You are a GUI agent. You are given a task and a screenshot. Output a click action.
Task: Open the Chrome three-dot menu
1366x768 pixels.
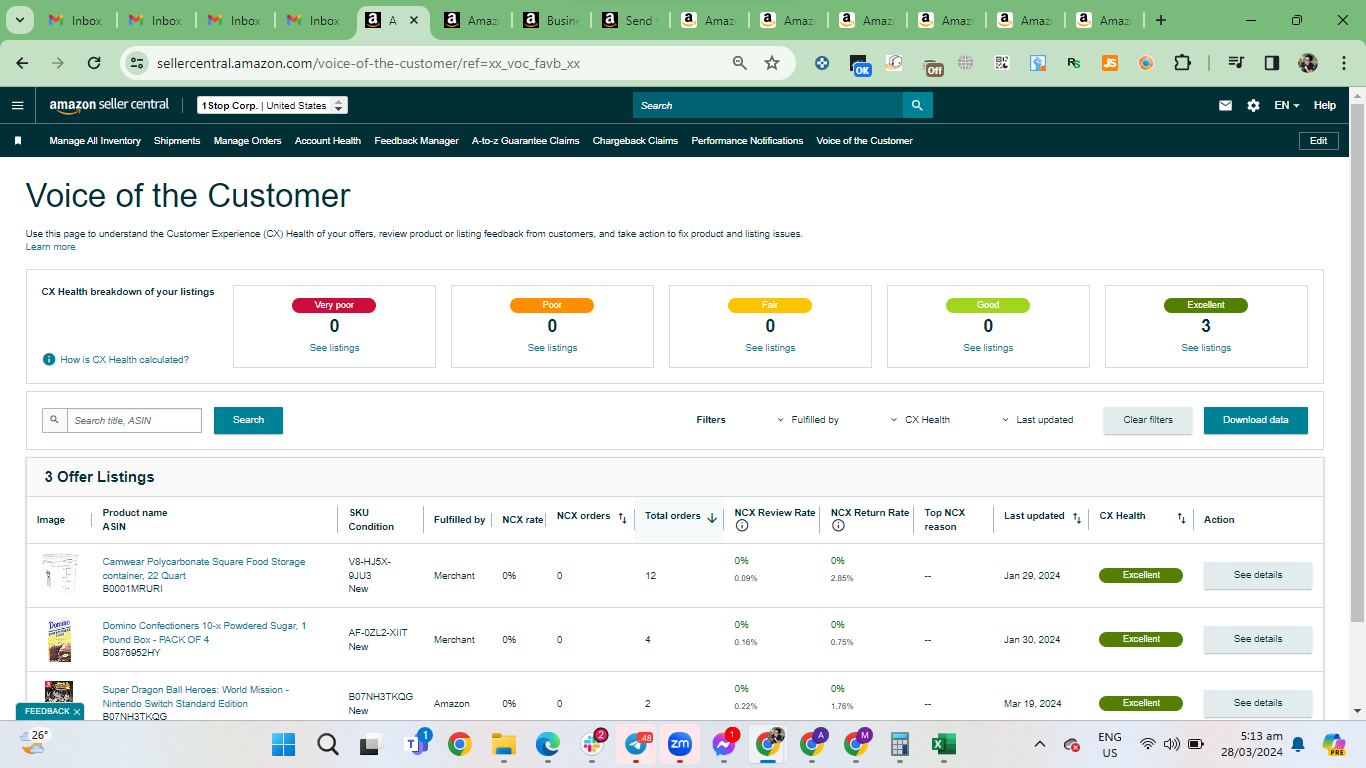(1342, 63)
